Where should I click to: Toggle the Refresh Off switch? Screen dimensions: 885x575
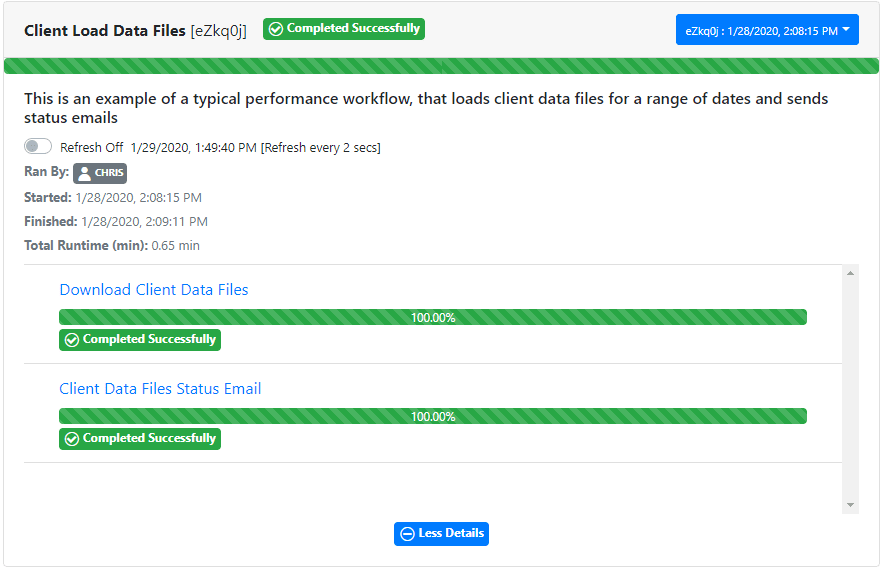coord(38,147)
